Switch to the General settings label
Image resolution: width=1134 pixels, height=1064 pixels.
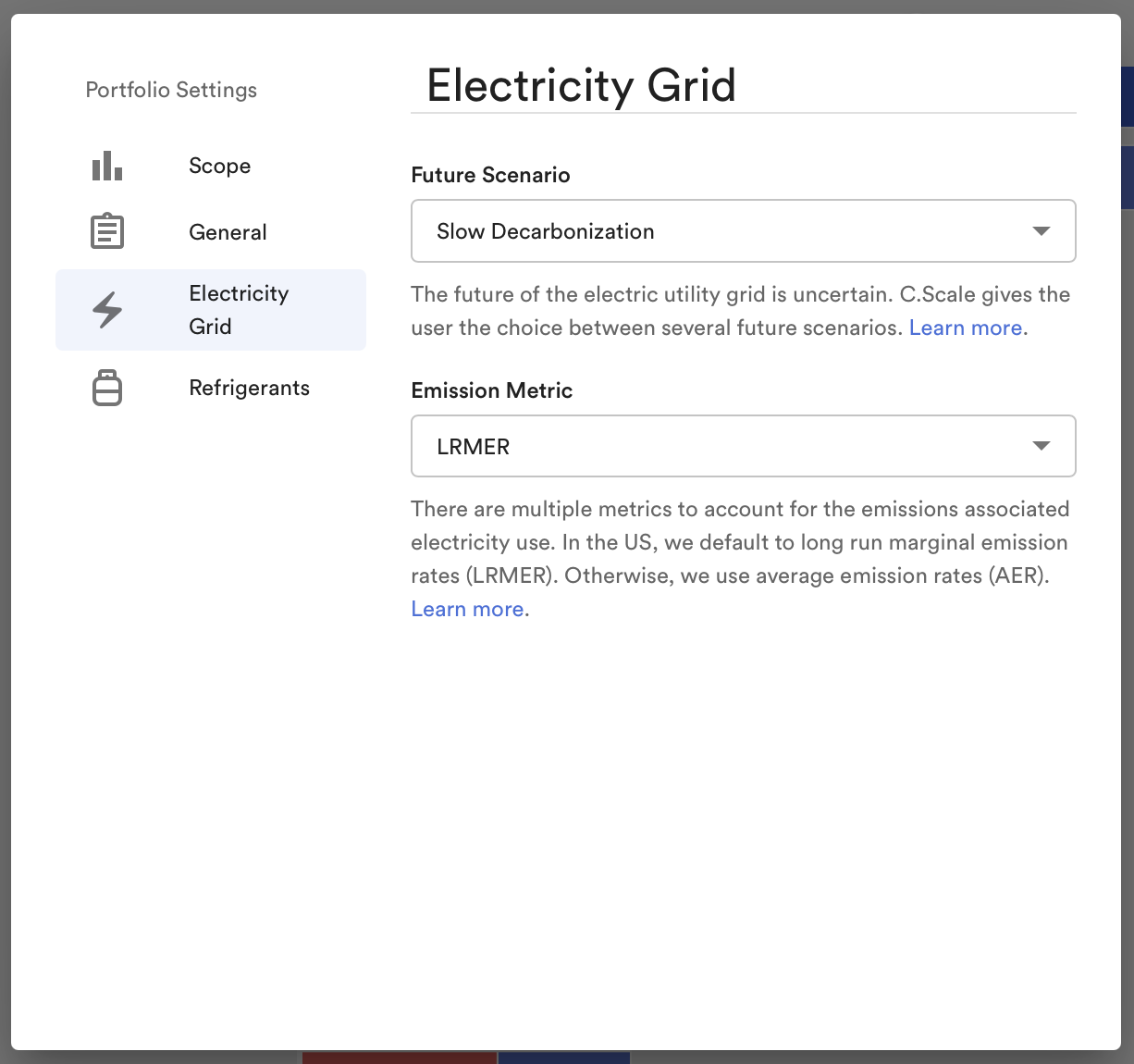(x=228, y=232)
